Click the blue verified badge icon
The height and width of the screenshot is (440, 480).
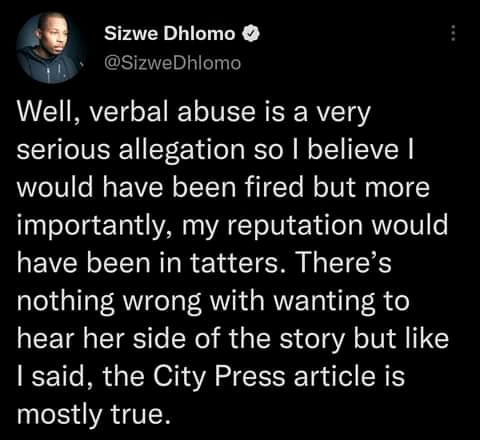click(252, 34)
